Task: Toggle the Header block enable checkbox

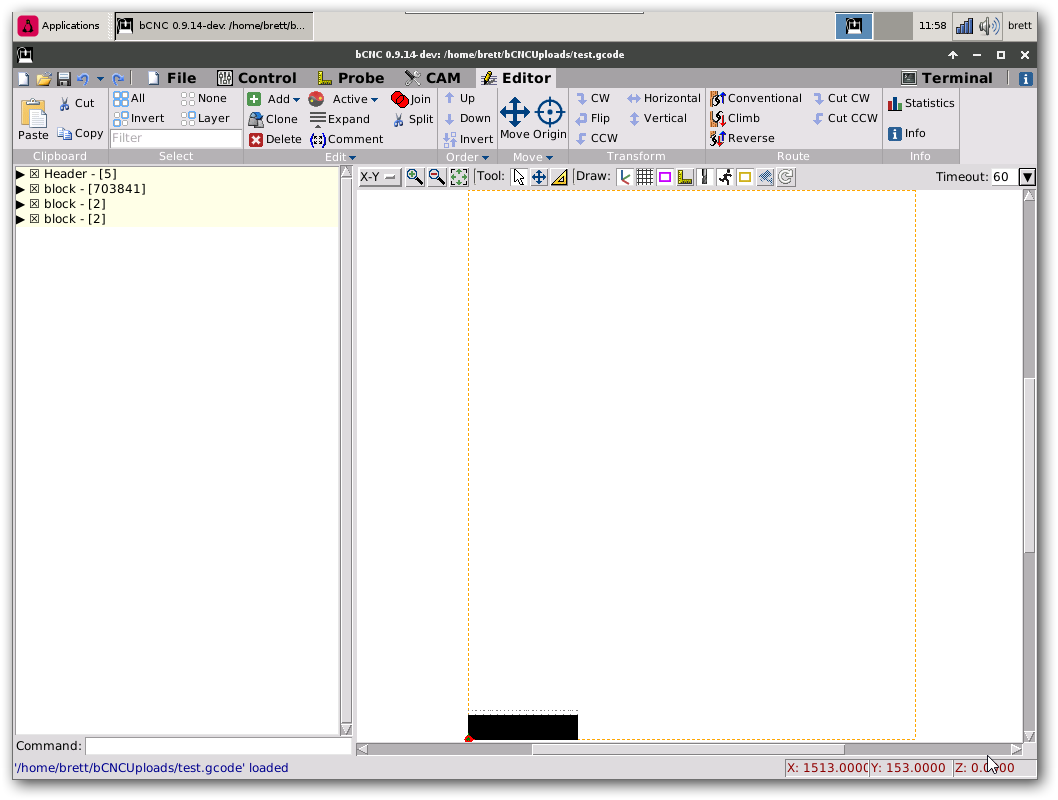Action: coord(34,174)
